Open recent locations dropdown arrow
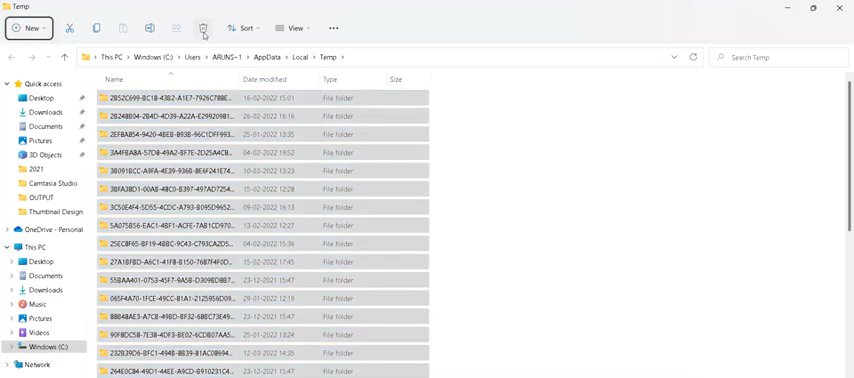The width and height of the screenshot is (854, 378). click(x=48, y=57)
